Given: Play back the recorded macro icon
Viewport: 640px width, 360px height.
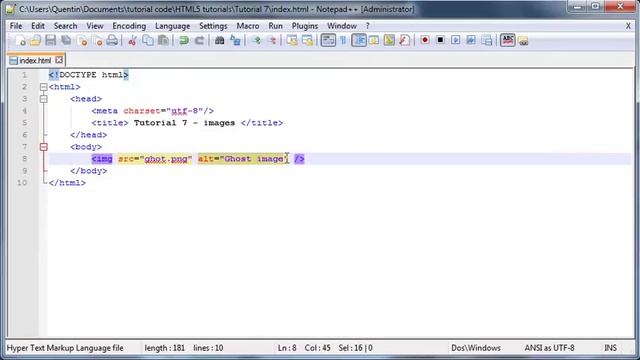Looking at the screenshot, I should coord(456,40).
